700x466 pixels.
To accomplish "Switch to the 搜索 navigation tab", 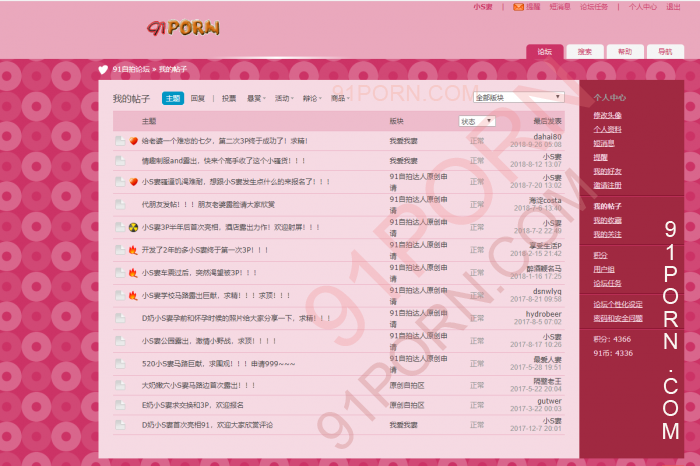I will (584, 52).
